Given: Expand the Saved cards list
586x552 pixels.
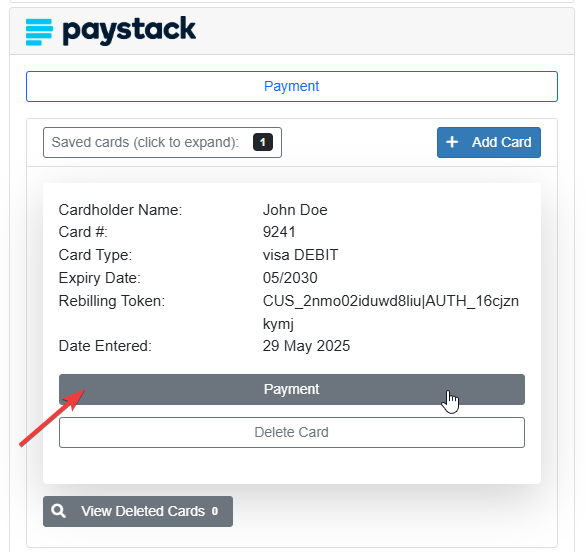Looking at the screenshot, I should pos(162,142).
